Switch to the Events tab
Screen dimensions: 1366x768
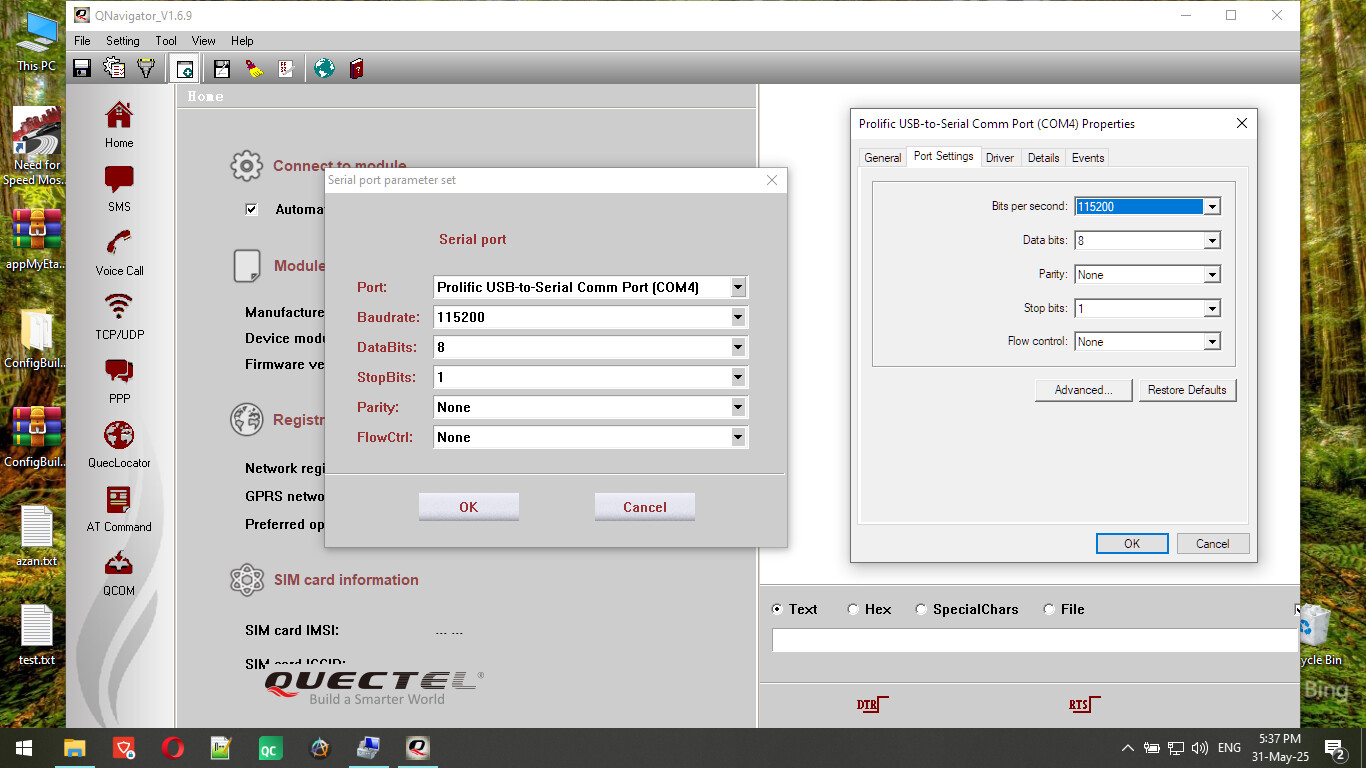click(x=1088, y=158)
